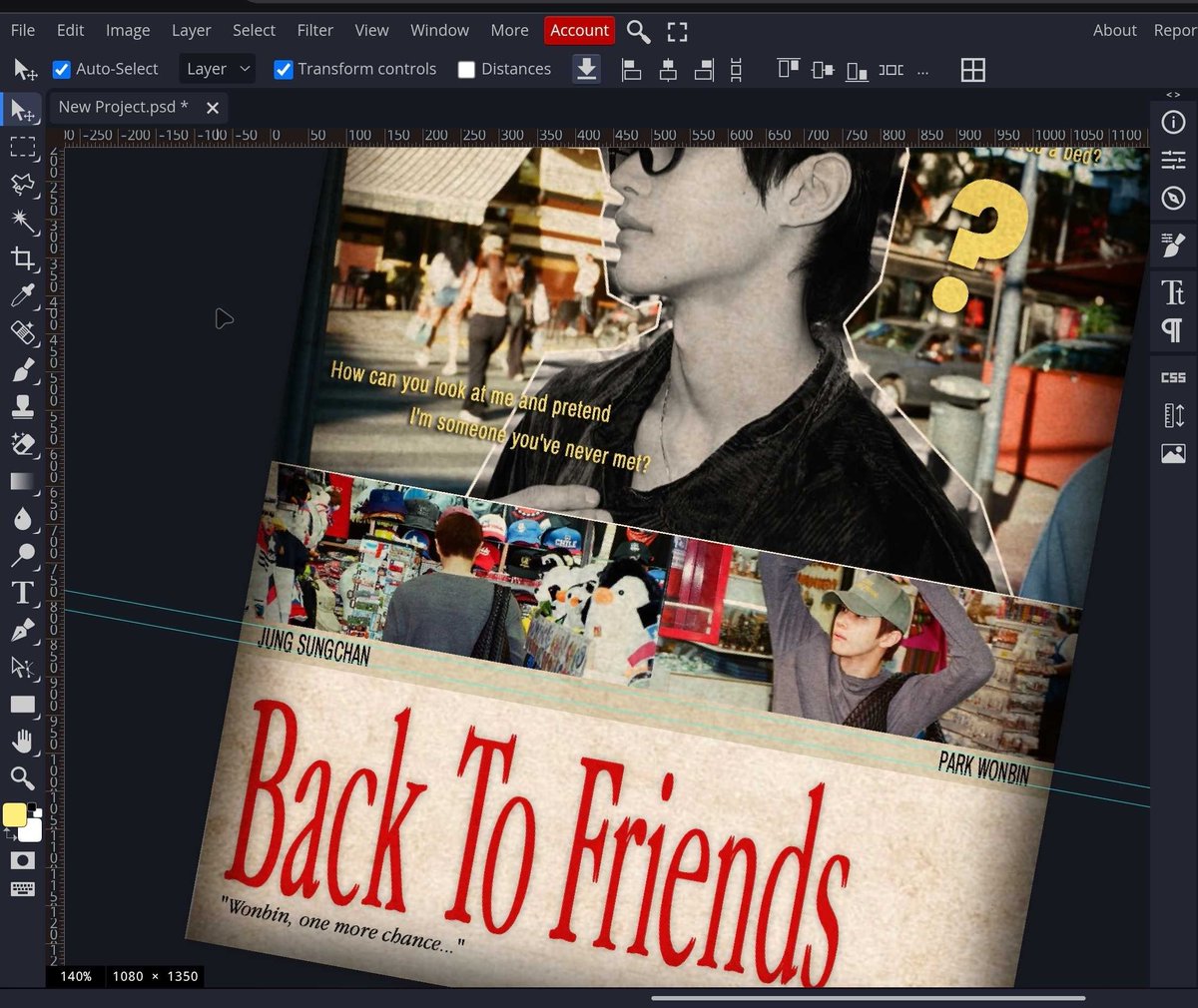Toggle fullscreen mode icon
This screenshot has height=1008, width=1198.
click(678, 31)
